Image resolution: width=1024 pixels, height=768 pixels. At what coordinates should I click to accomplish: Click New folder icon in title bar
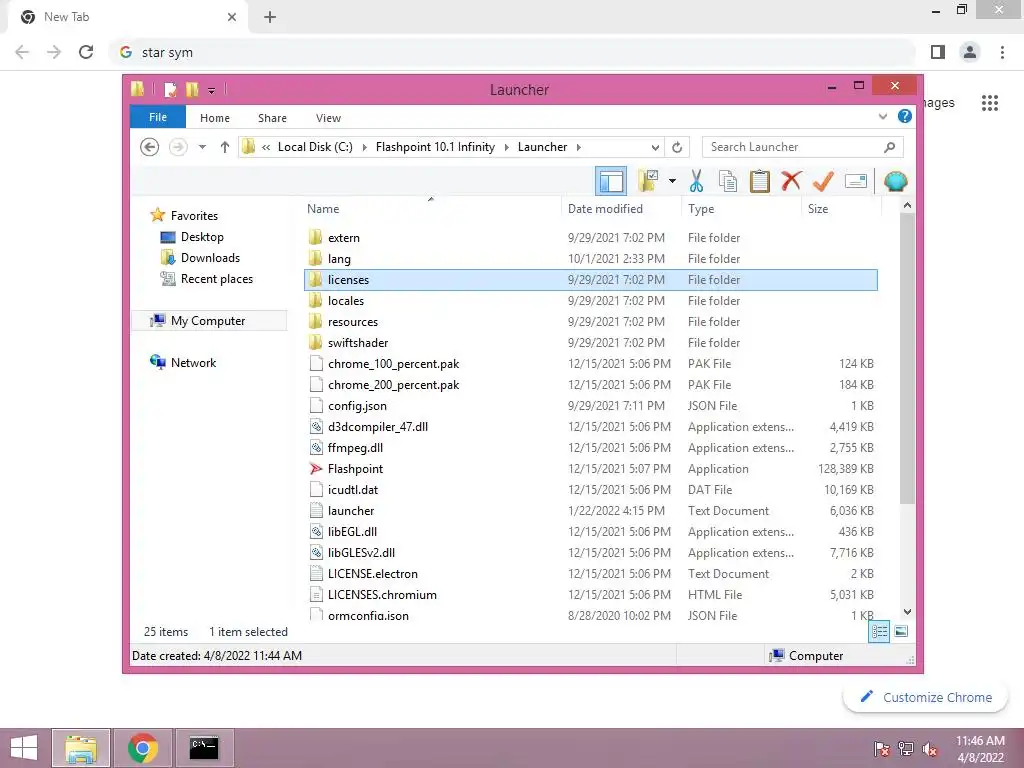[192, 89]
